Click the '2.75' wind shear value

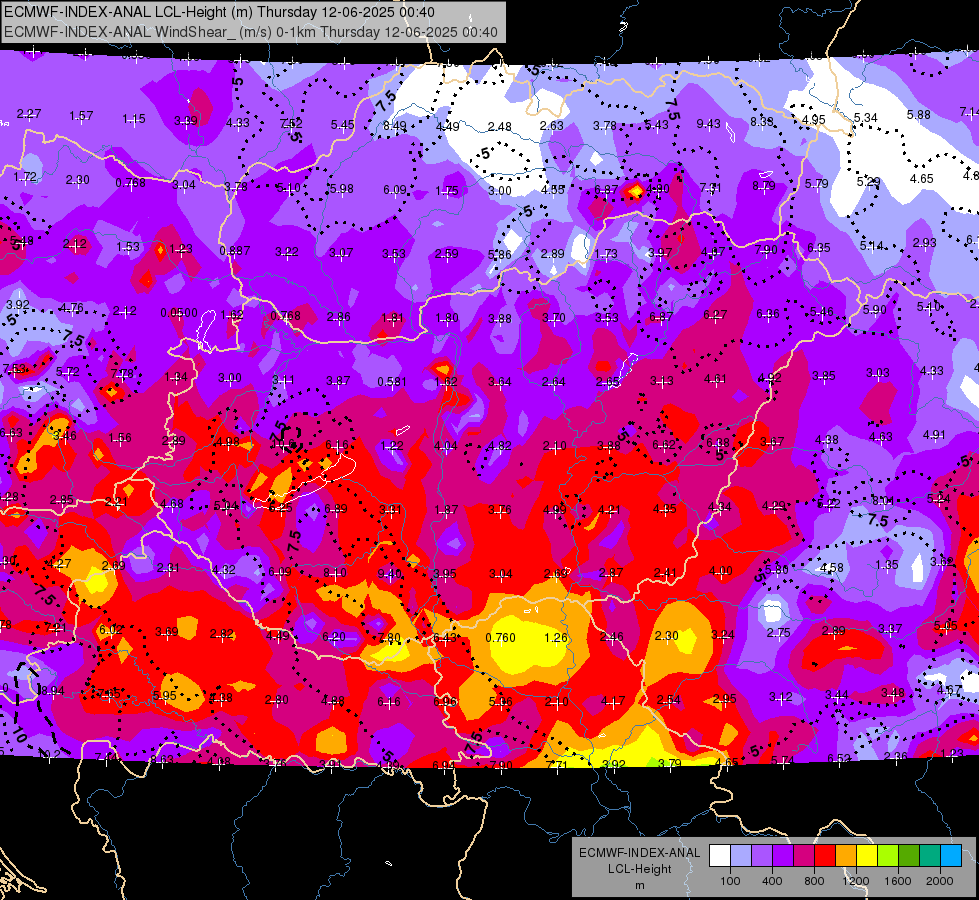(779, 633)
